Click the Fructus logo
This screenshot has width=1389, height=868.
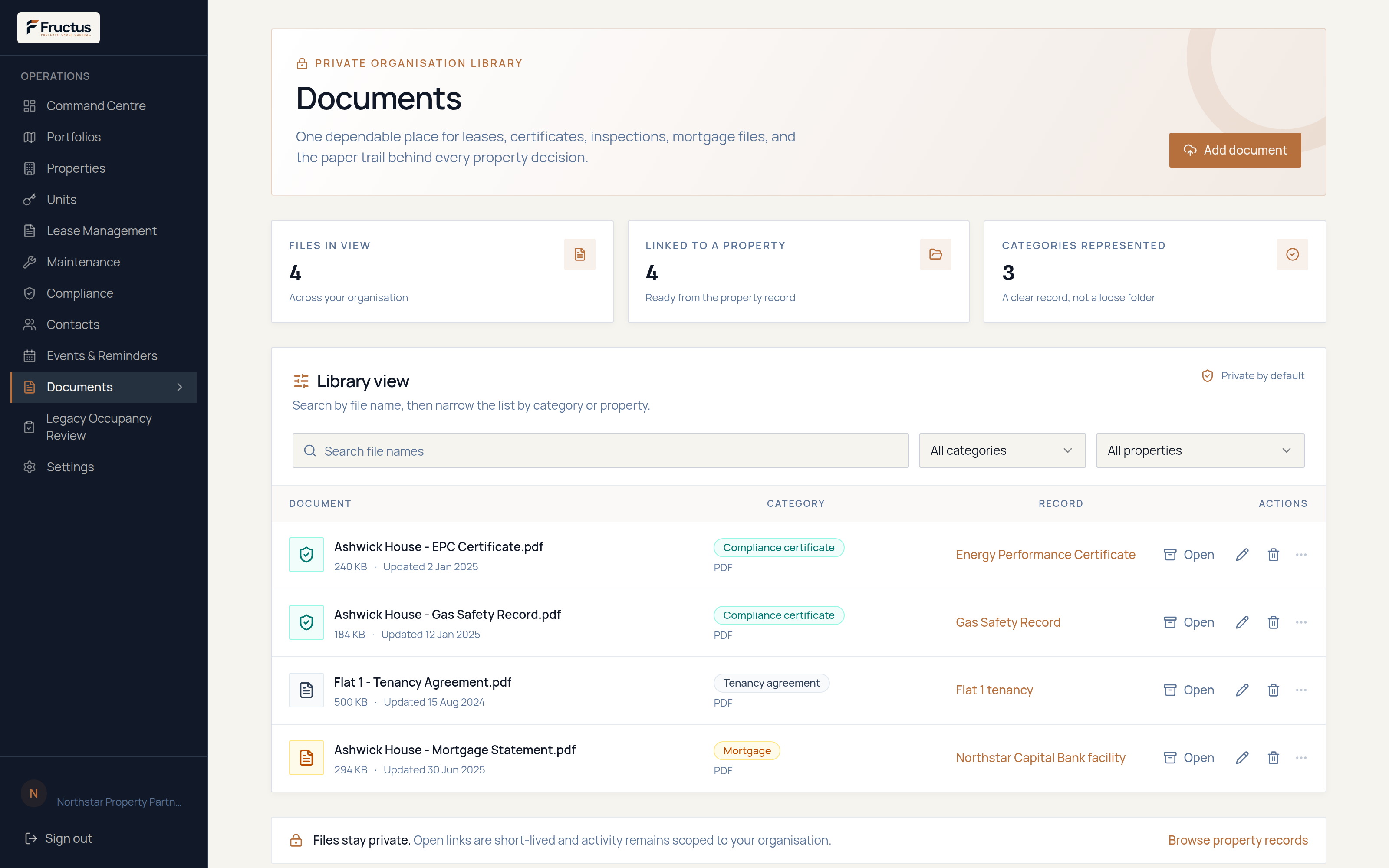(x=59, y=27)
